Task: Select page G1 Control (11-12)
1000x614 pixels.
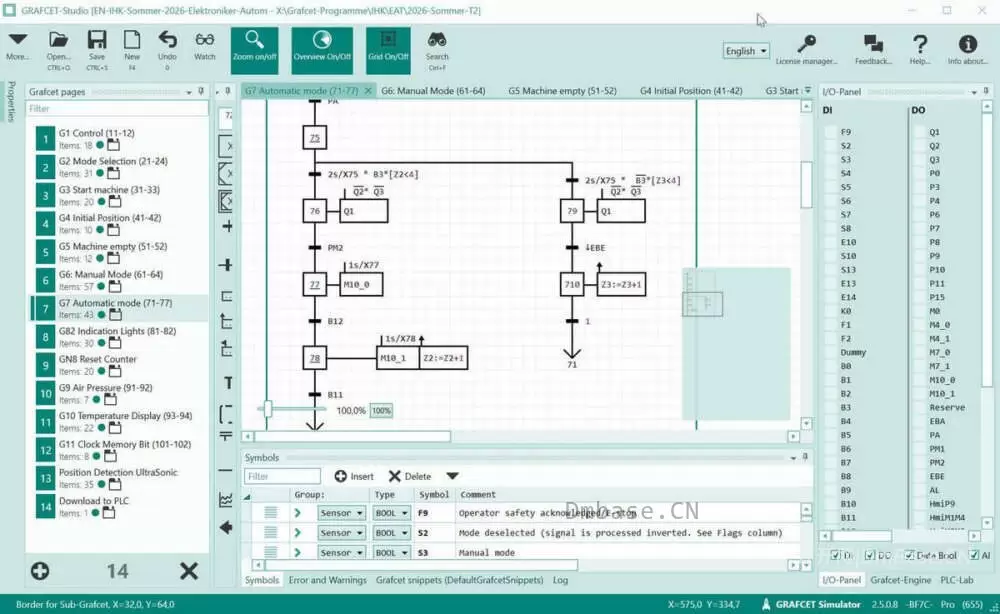Action: coord(121,138)
